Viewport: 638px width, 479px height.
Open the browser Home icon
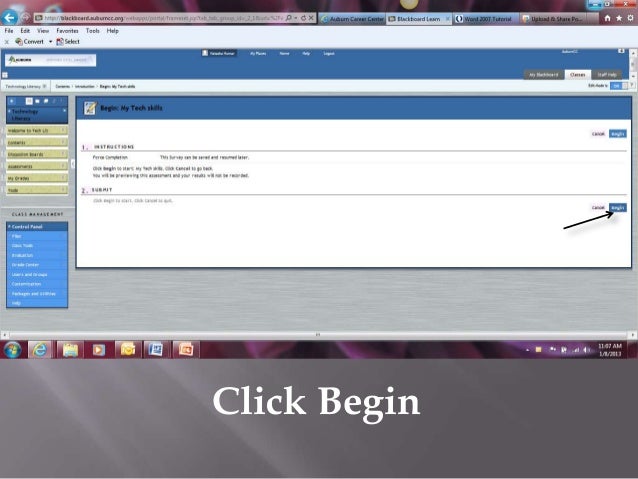[x=607, y=18]
